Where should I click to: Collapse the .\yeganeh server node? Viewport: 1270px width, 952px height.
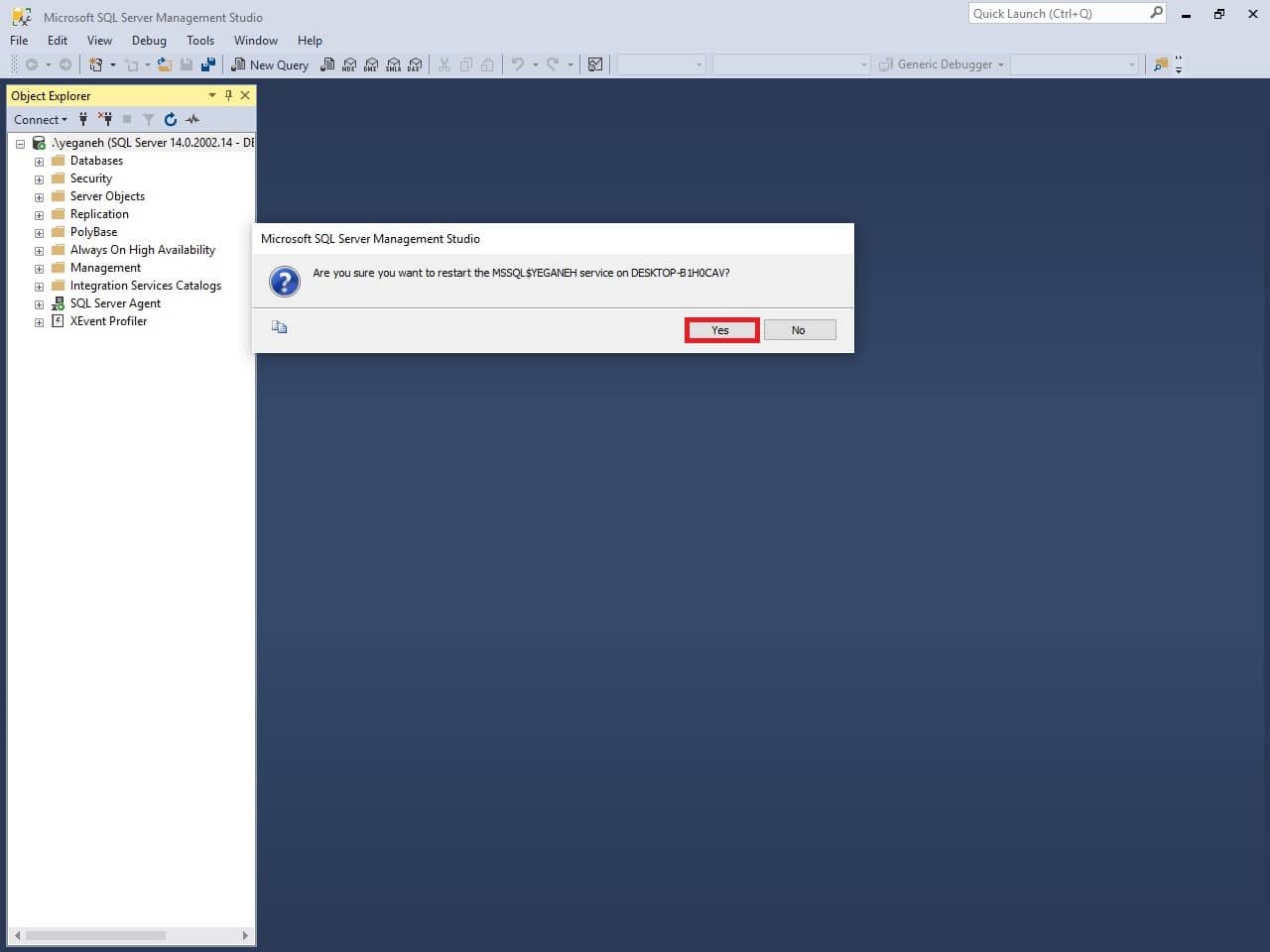pyautogui.click(x=20, y=144)
